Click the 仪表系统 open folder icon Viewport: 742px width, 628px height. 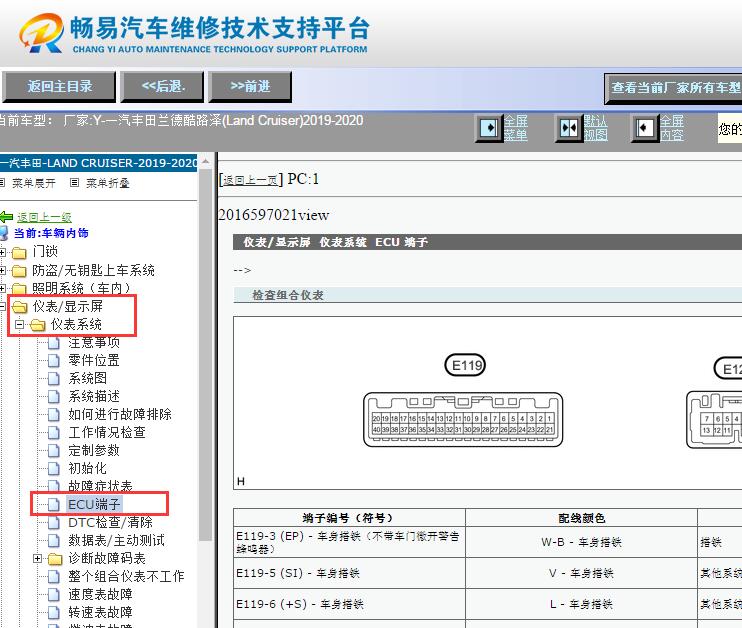[38, 325]
